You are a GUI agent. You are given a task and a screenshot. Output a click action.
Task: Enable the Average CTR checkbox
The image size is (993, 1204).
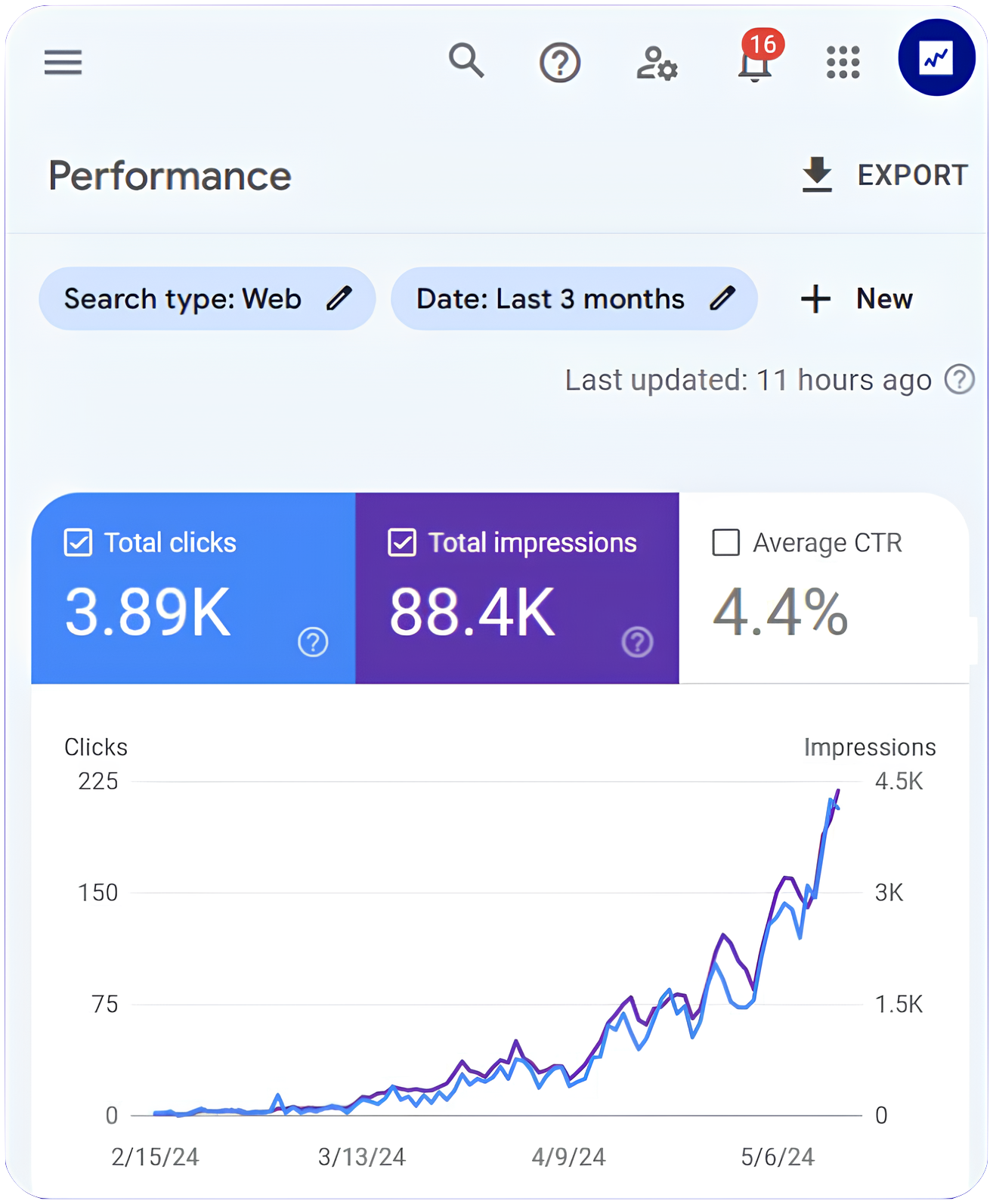(726, 542)
